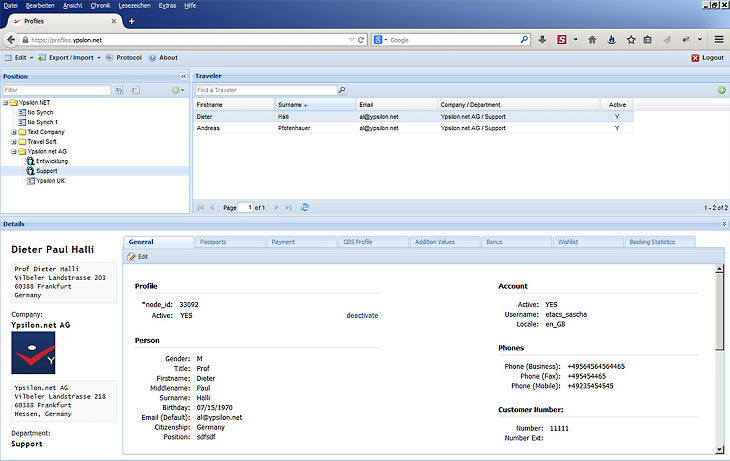Click the Edit pencil button under General tab
730x461 pixels.
coord(138,257)
